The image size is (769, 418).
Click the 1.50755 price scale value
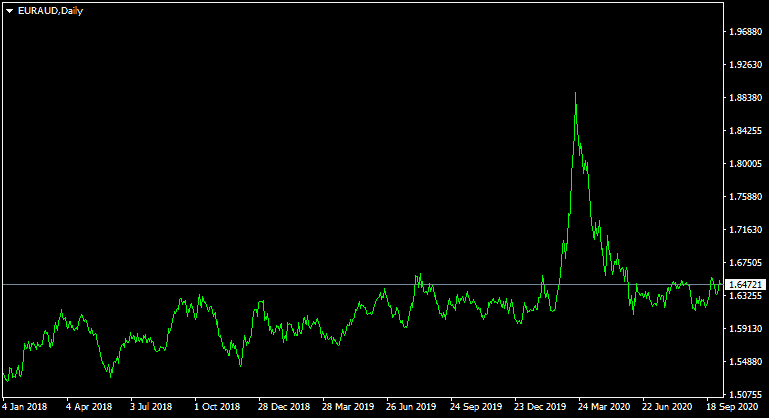[x=745, y=394]
